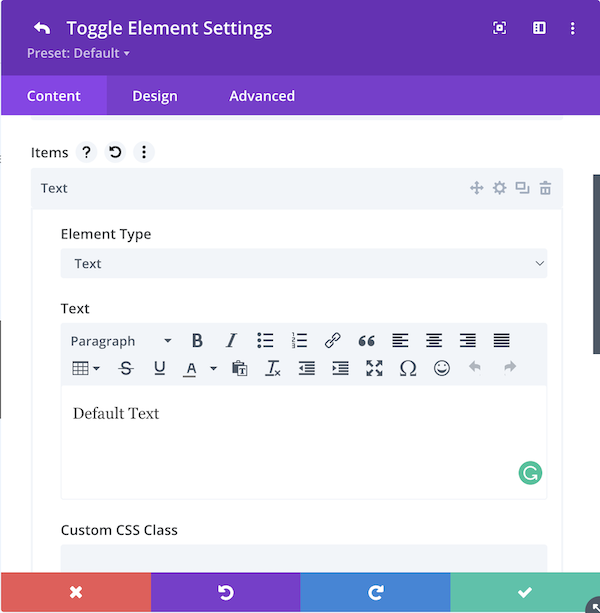Open the emoji picker smiley icon

click(x=442, y=368)
